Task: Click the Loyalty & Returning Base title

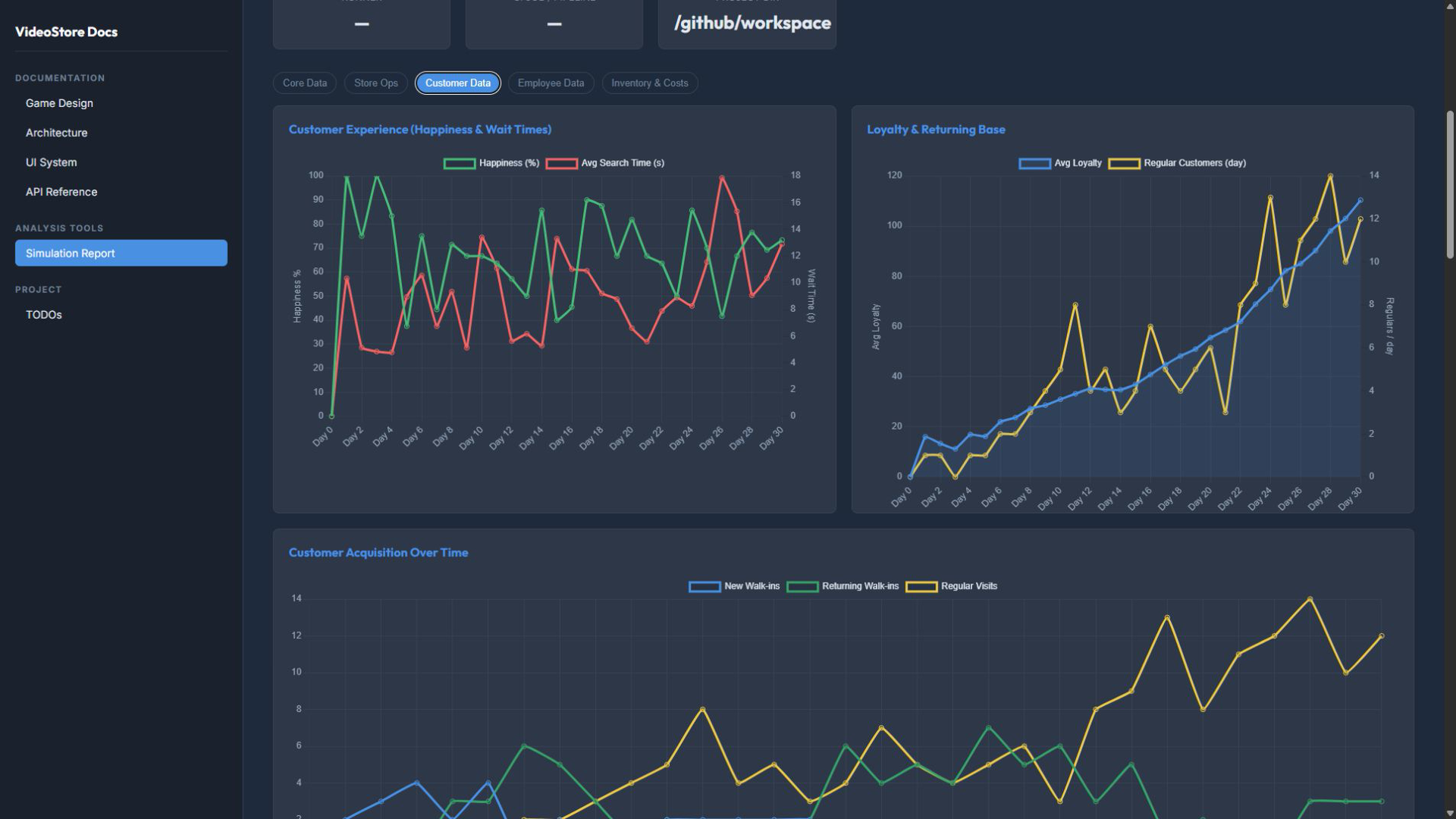Action: (x=936, y=130)
